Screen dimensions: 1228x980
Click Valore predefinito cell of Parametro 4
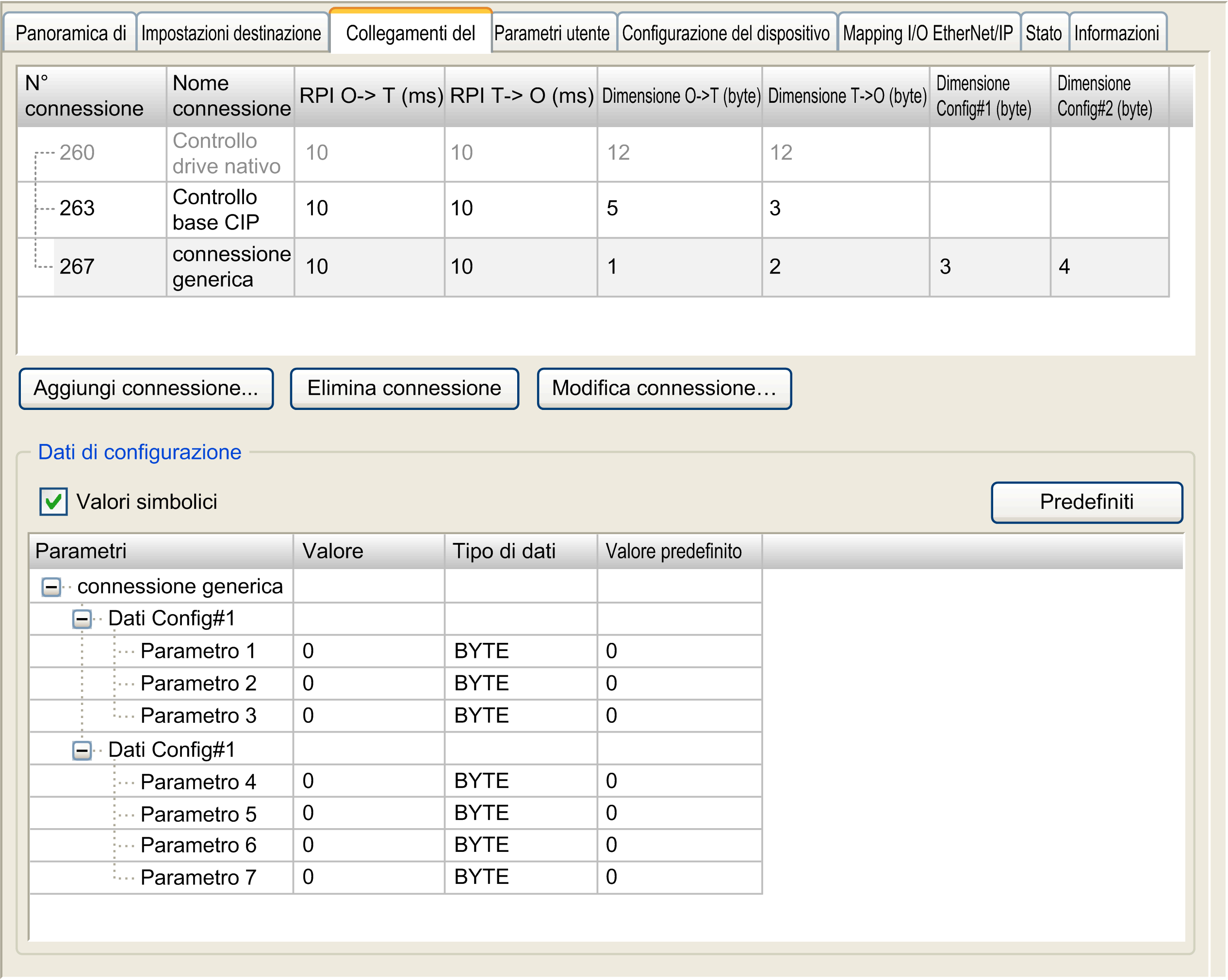pos(680,781)
